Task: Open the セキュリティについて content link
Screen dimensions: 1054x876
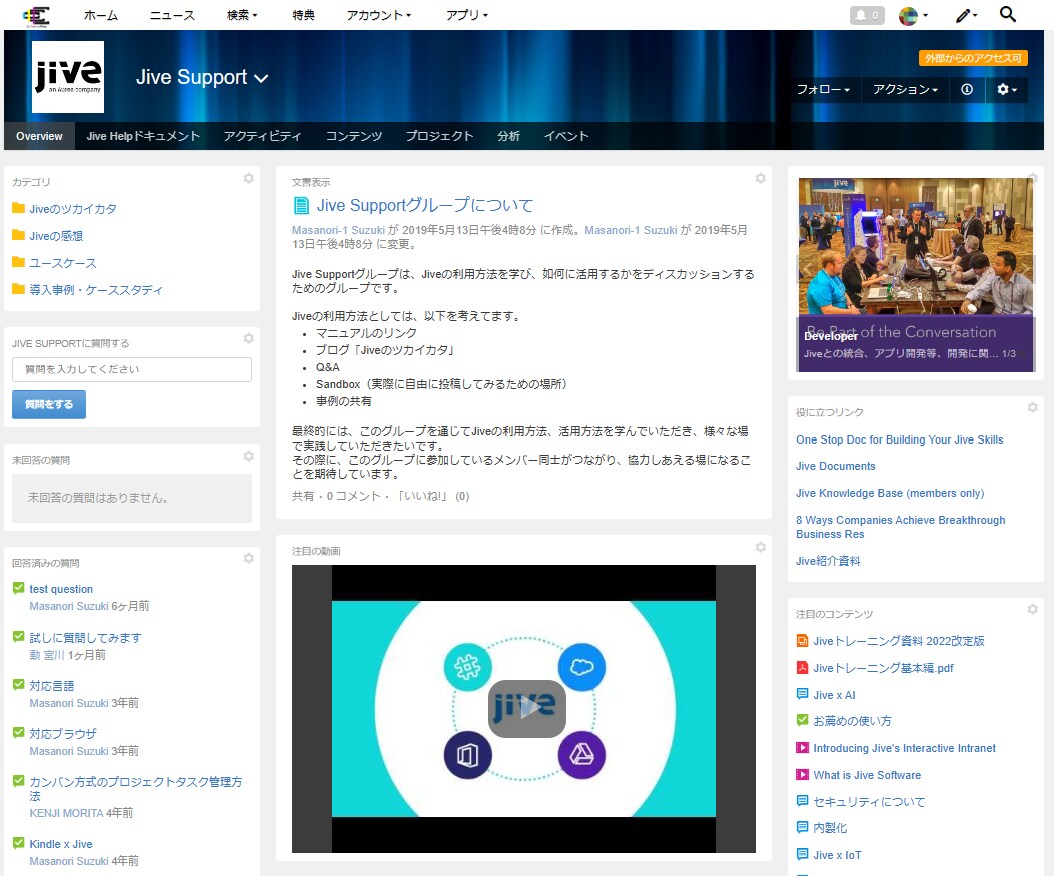Action: point(868,801)
